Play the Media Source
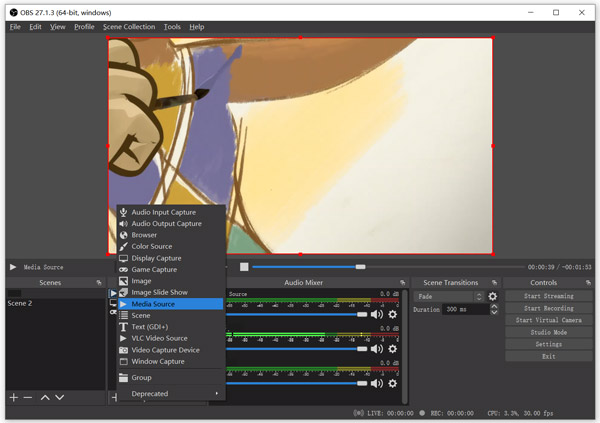This screenshot has width=600, height=423. point(13,267)
